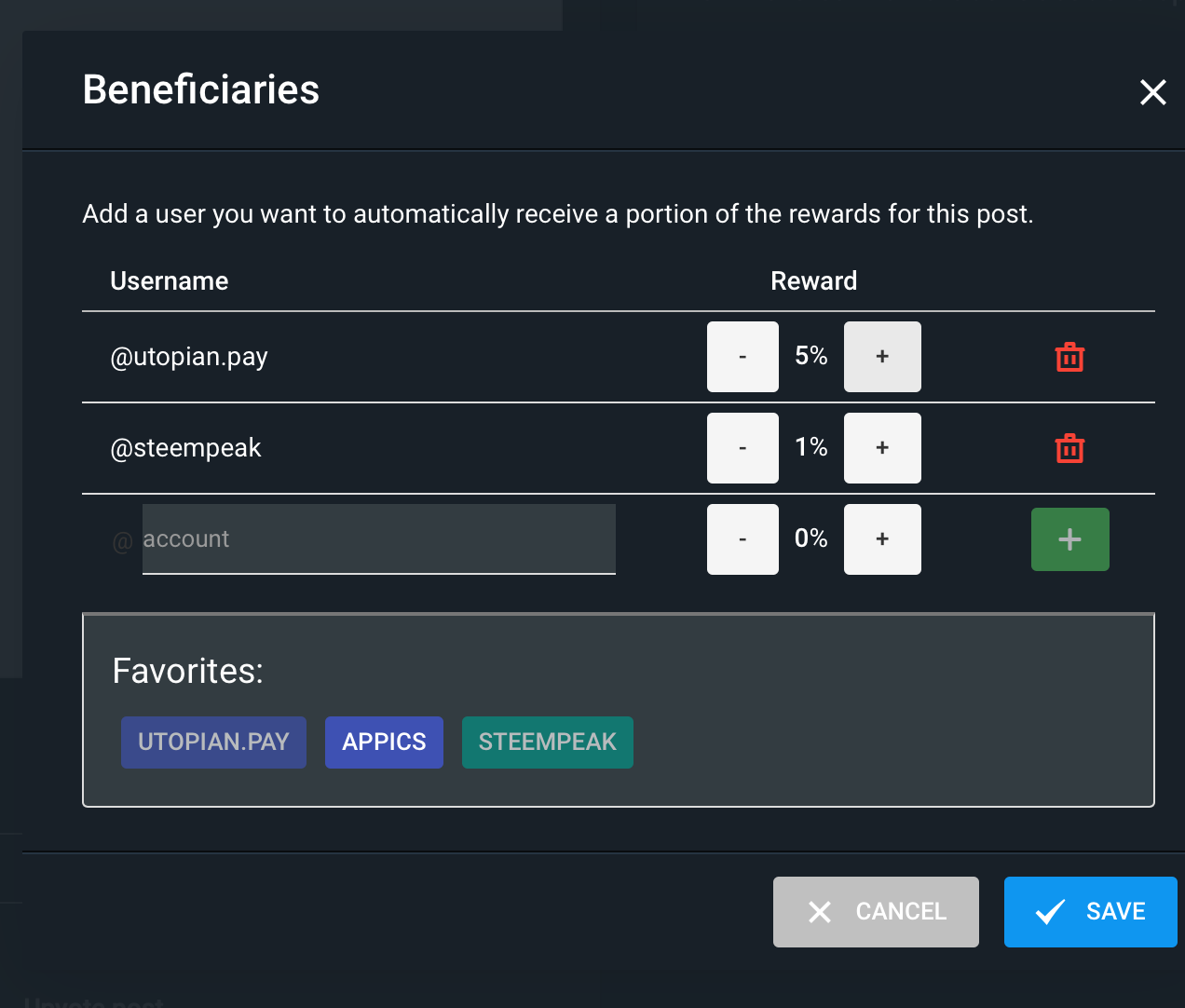The image size is (1185, 1008).
Task: Increase reward percentage for @utopian.pay
Action: pyautogui.click(x=882, y=357)
